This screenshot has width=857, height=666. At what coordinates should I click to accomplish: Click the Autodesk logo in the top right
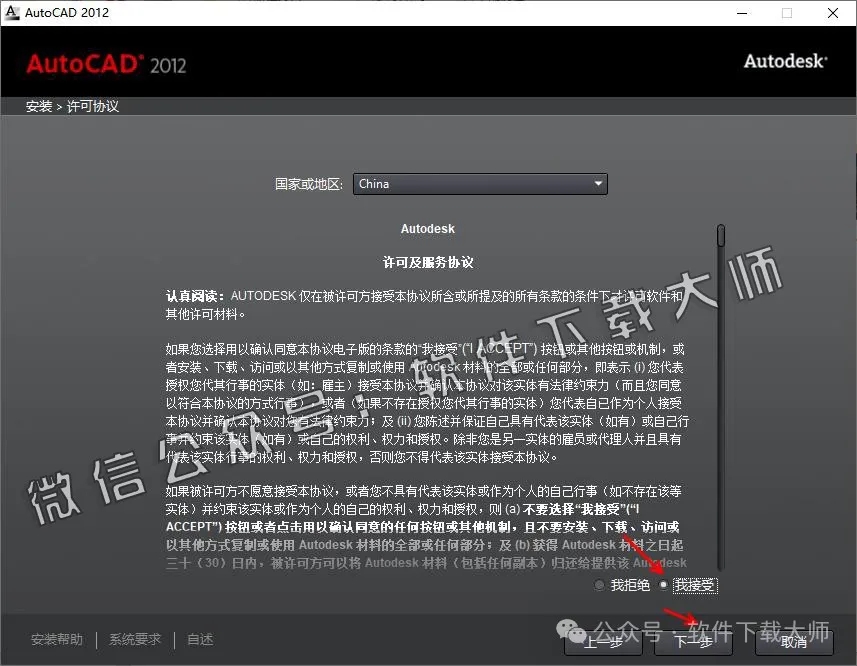coord(786,61)
